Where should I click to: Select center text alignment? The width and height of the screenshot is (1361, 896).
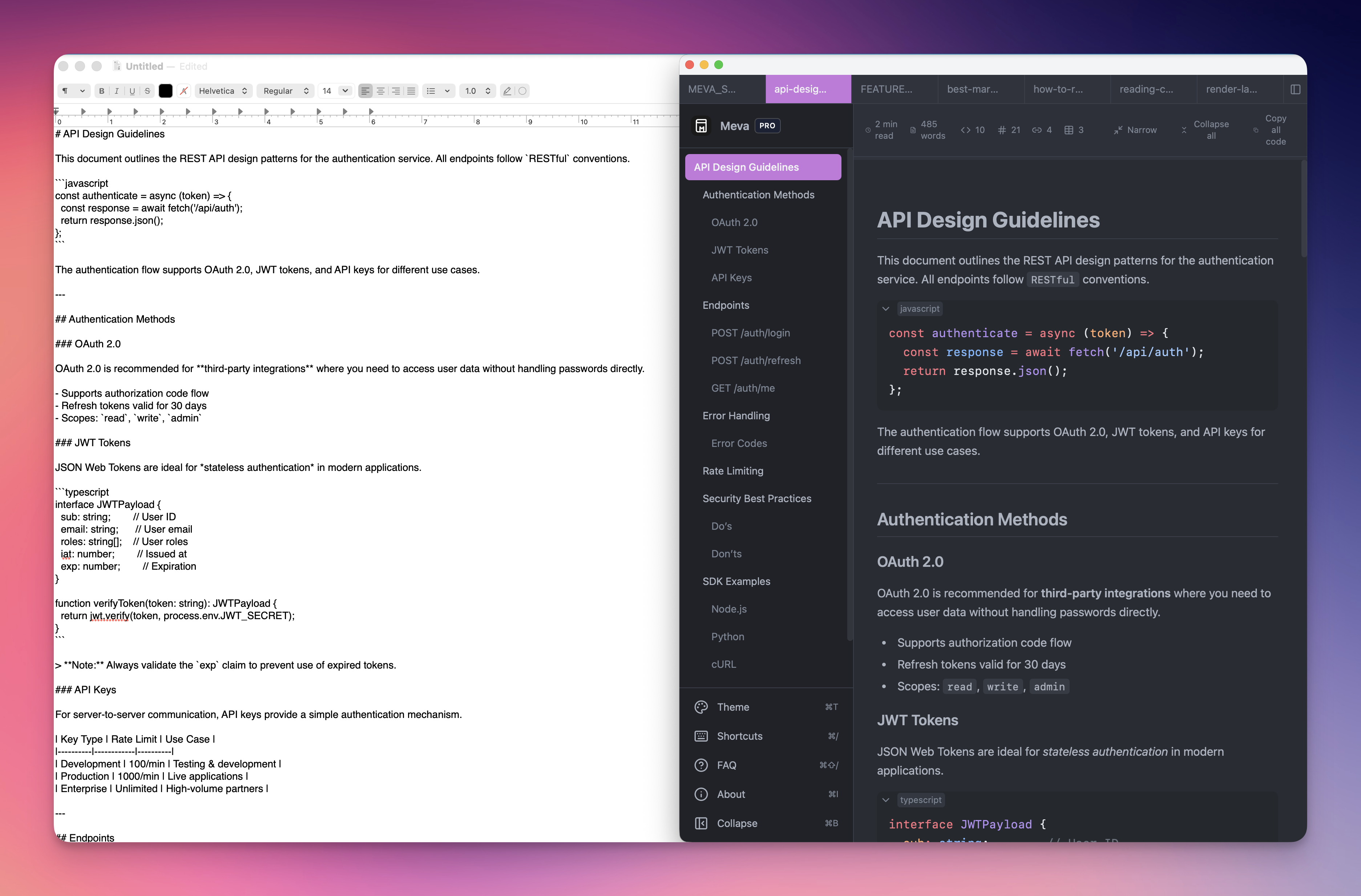381,91
